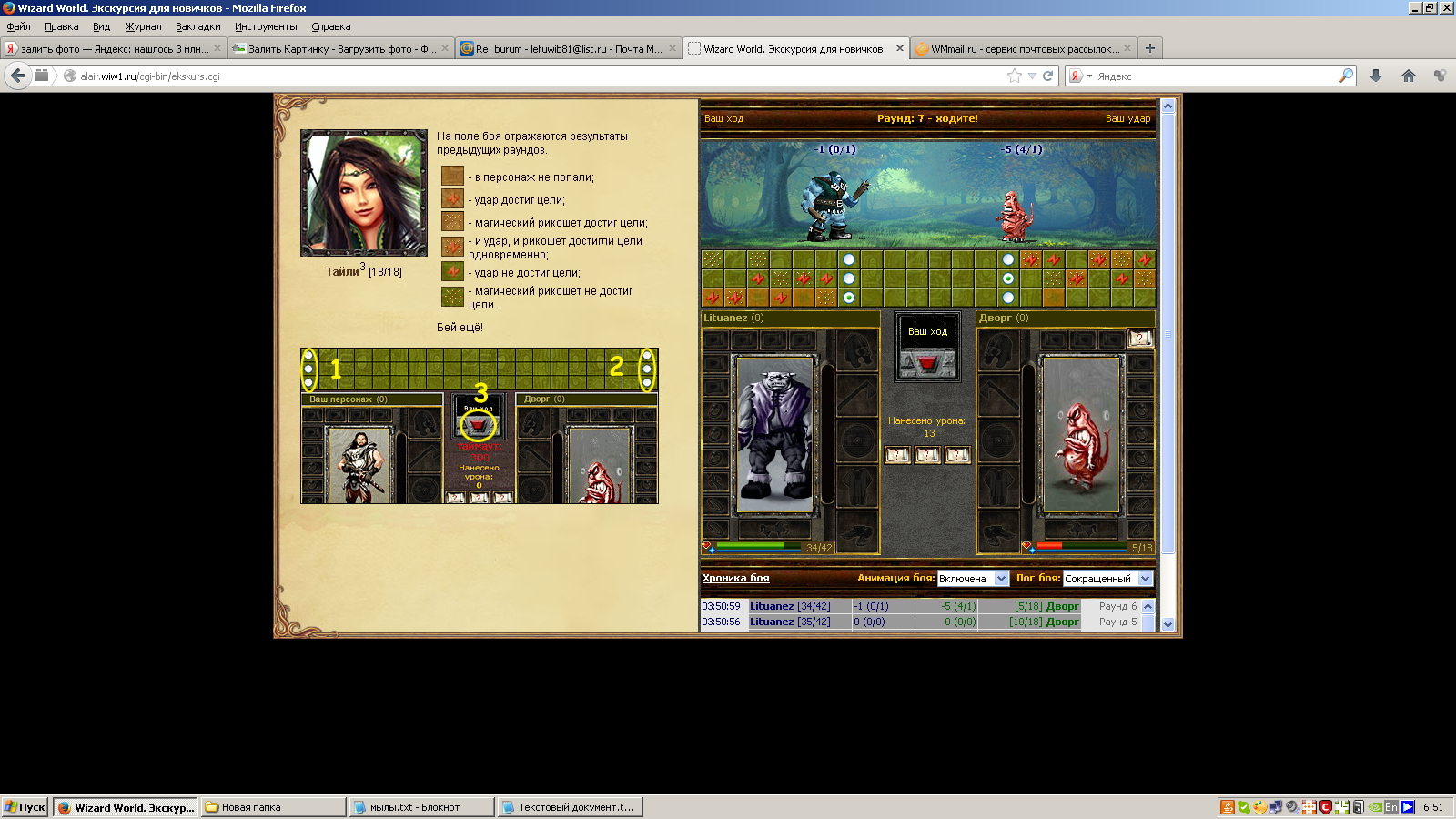Reload the current page
This screenshot has height=819, width=1456.
click(1048, 76)
